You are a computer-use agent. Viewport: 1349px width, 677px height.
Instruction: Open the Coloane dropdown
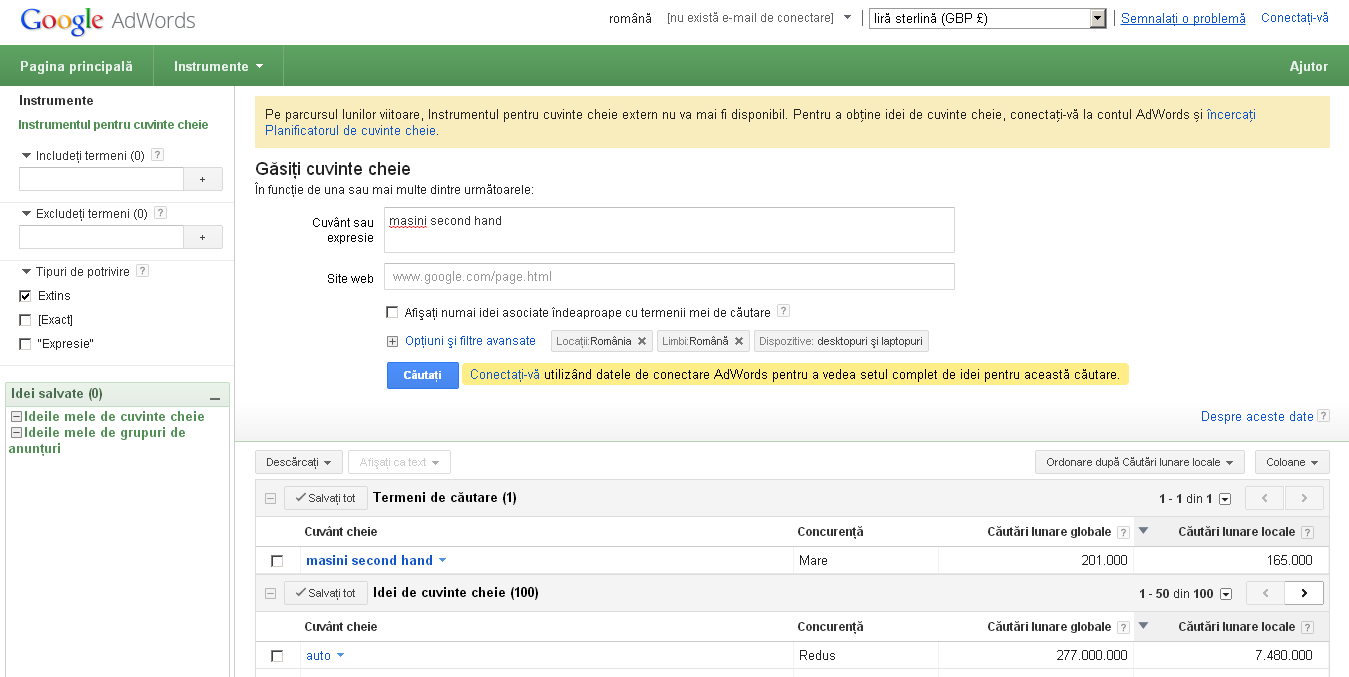1292,462
